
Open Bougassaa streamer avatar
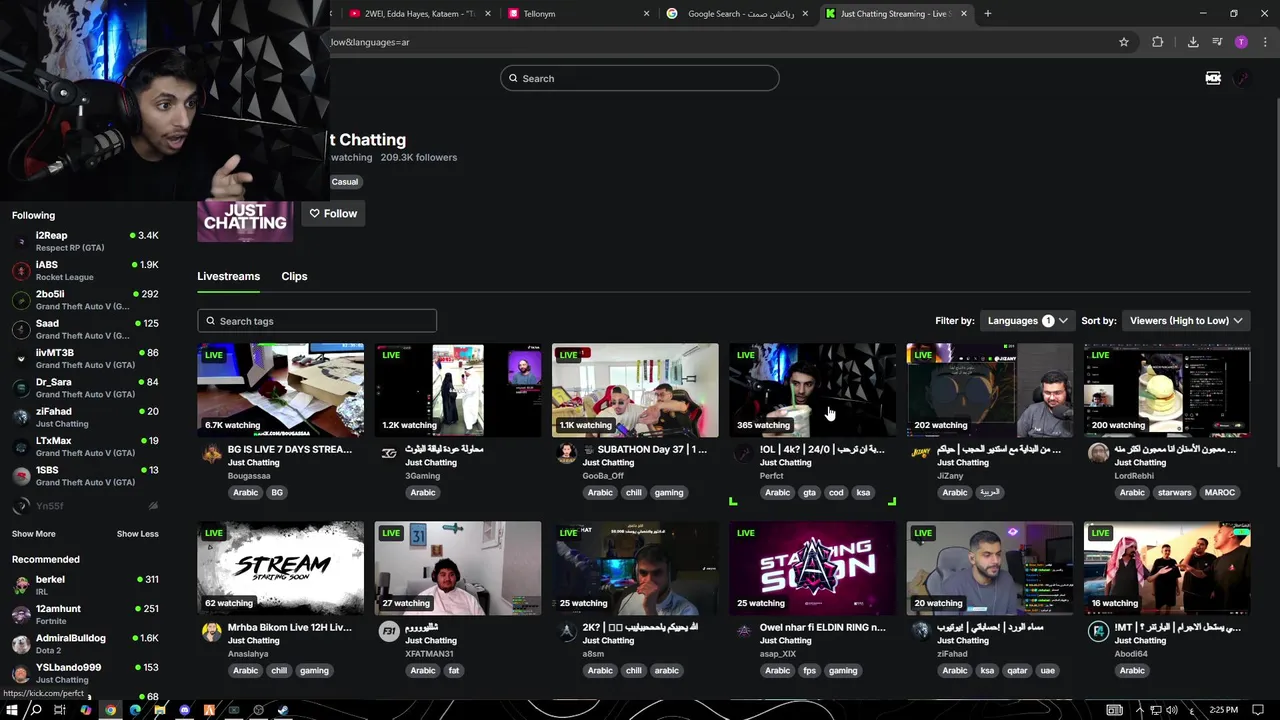pos(211,454)
